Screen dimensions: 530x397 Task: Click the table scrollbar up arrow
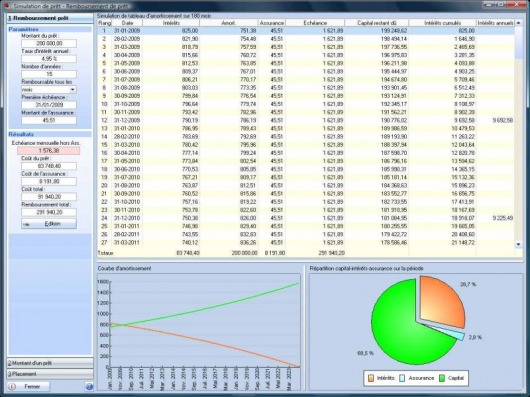pyautogui.click(x=518, y=23)
